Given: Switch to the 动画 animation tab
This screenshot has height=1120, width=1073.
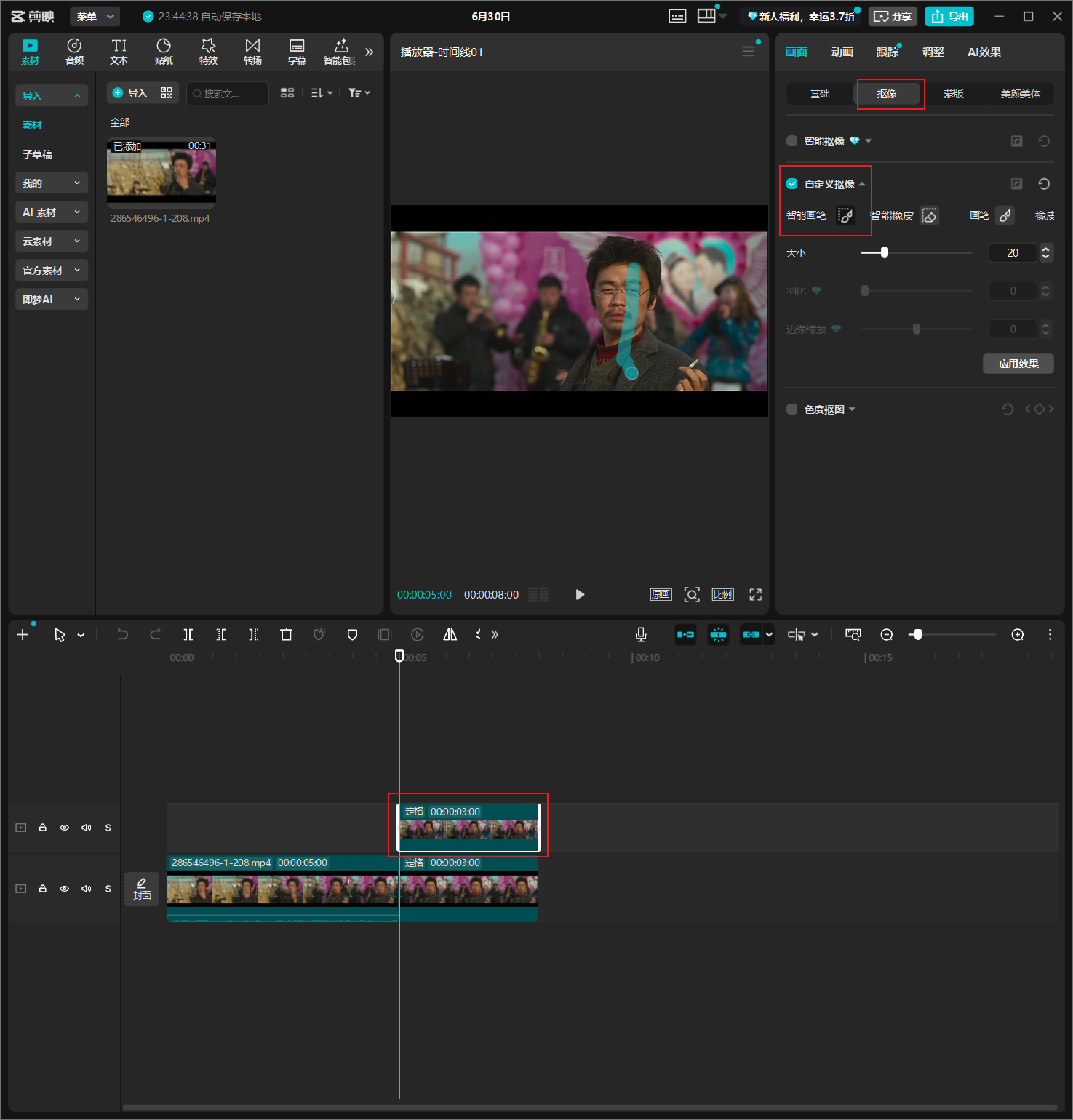Looking at the screenshot, I should pos(842,52).
